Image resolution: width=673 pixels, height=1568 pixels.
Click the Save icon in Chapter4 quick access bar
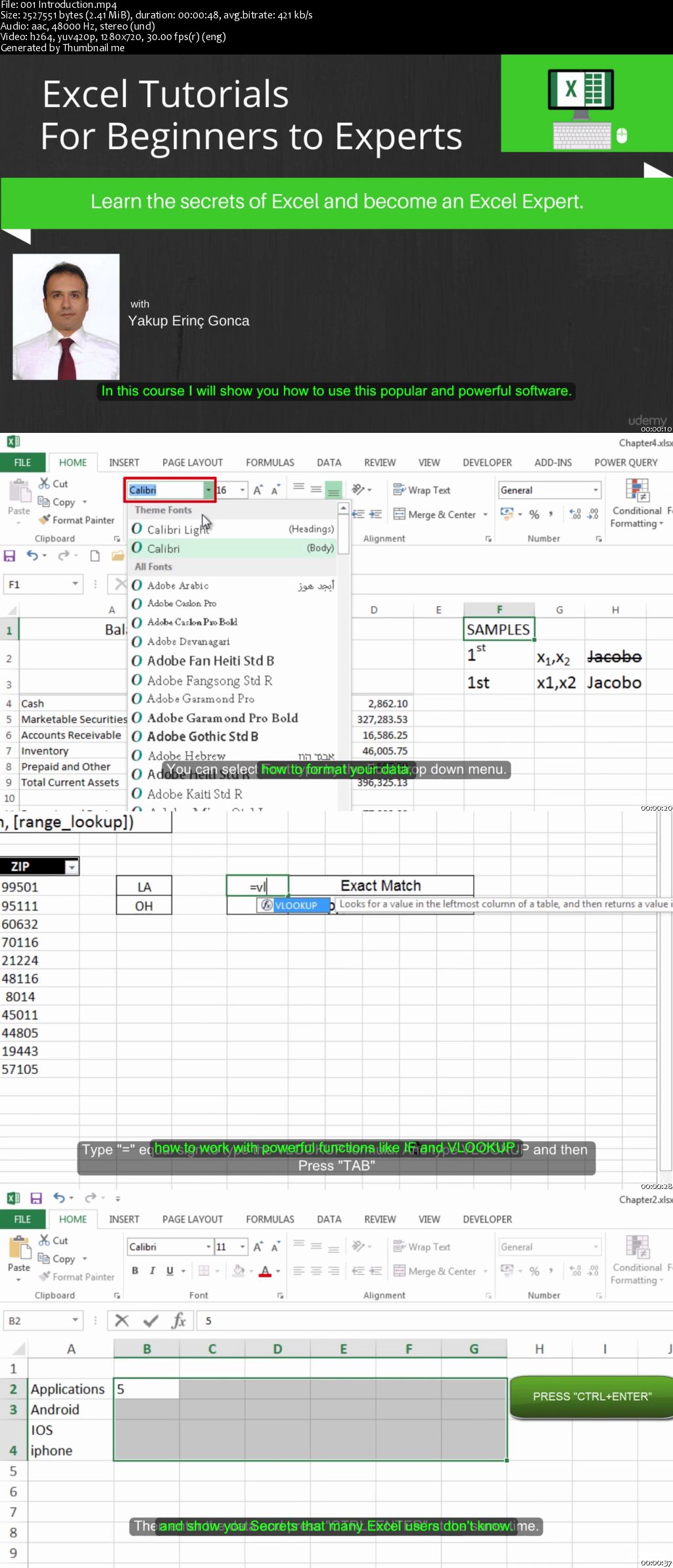tap(10, 556)
